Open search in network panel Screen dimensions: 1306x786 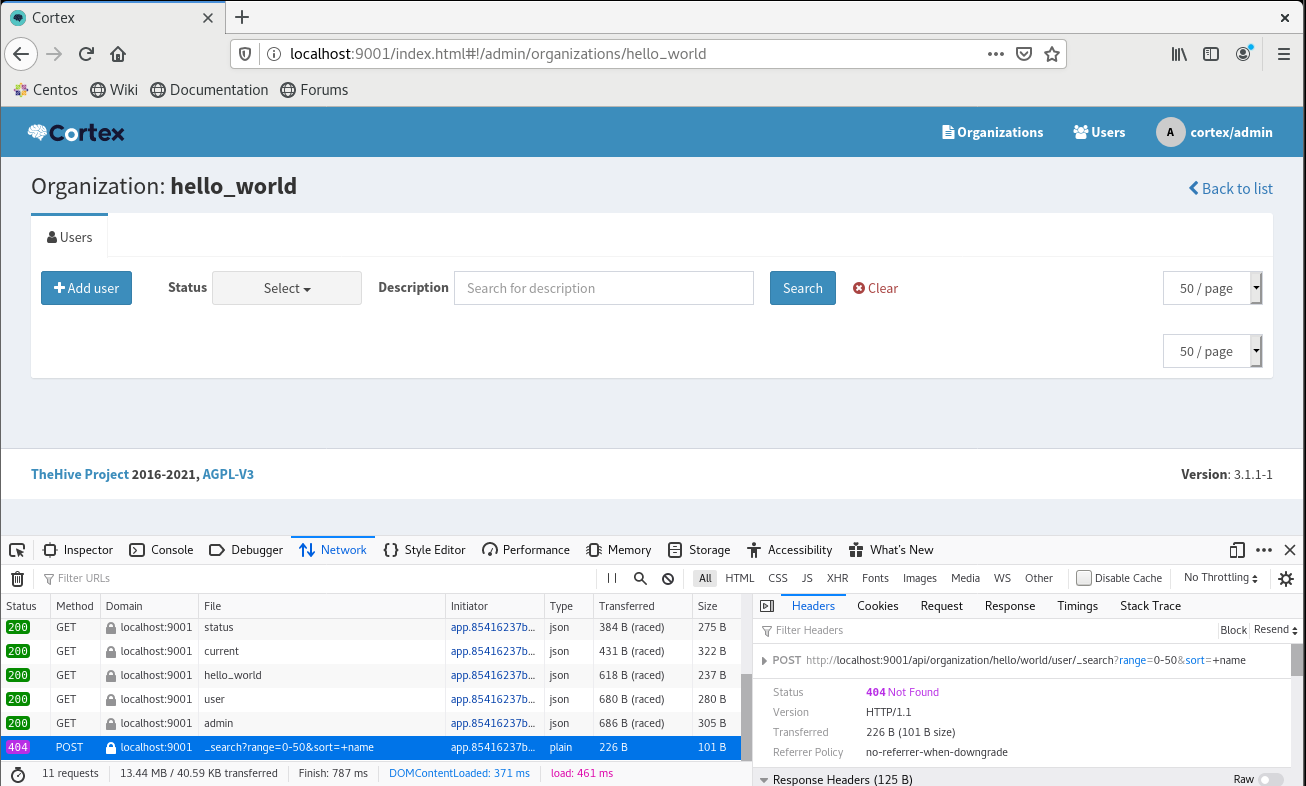pos(640,578)
